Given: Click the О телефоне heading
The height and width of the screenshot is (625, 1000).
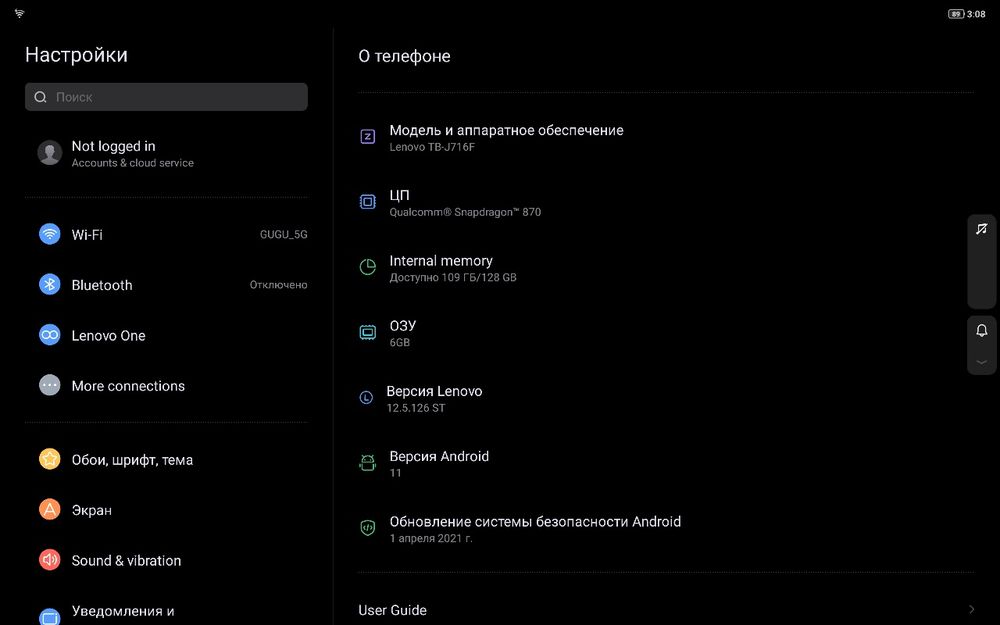Looking at the screenshot, I should (404, 56).
